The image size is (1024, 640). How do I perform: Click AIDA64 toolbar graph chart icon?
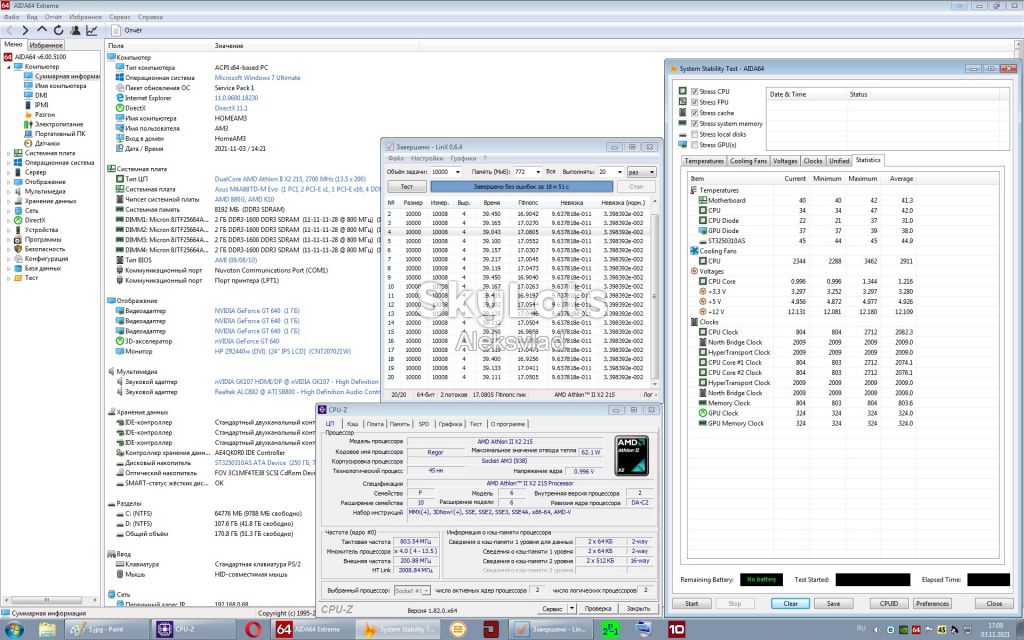pos(91,30)
